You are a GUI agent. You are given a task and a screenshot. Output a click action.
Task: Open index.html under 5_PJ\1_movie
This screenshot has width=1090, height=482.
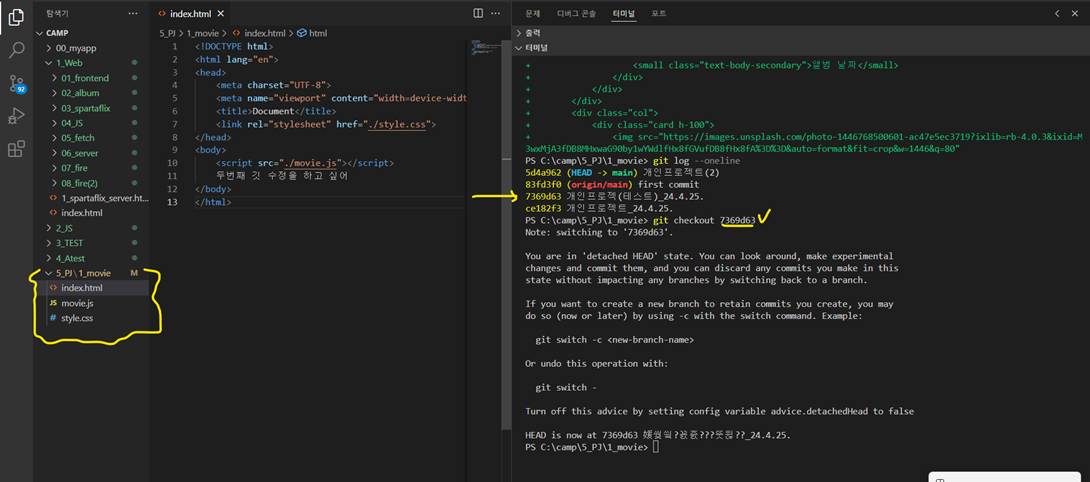[x=82, y=288]
